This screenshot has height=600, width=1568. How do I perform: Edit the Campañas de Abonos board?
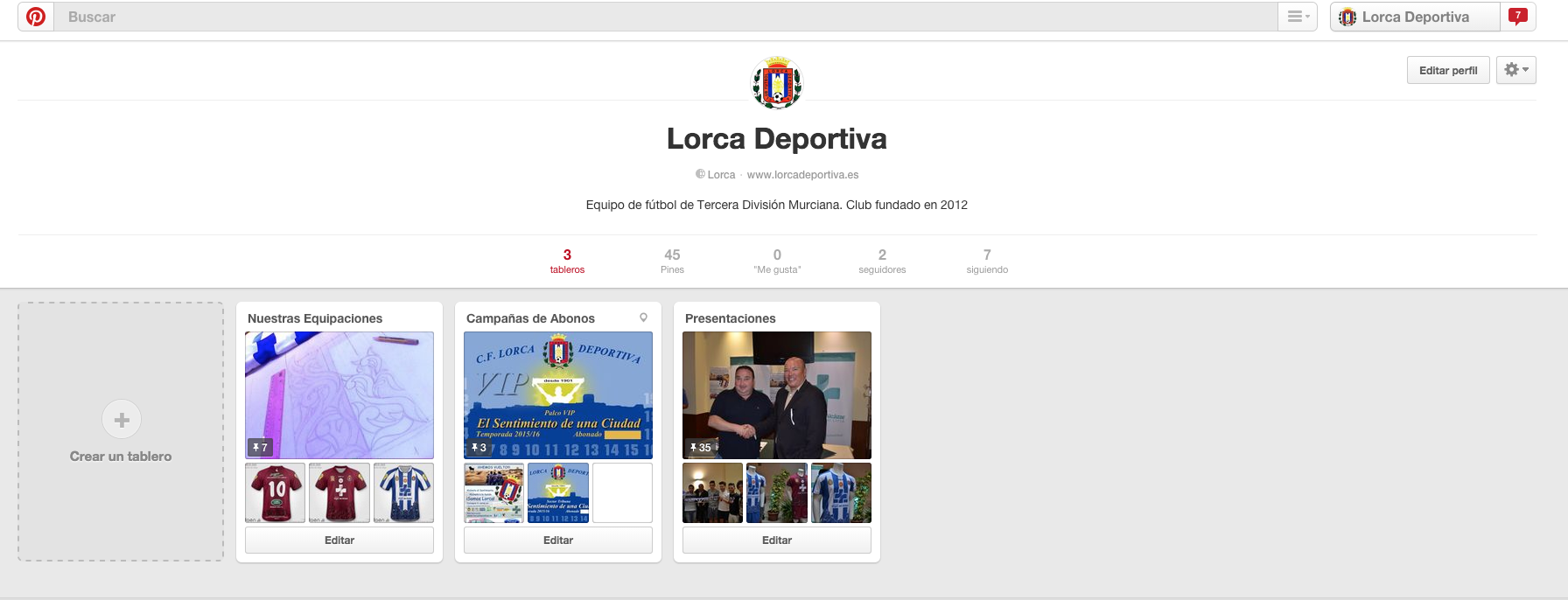click(558, 541)
